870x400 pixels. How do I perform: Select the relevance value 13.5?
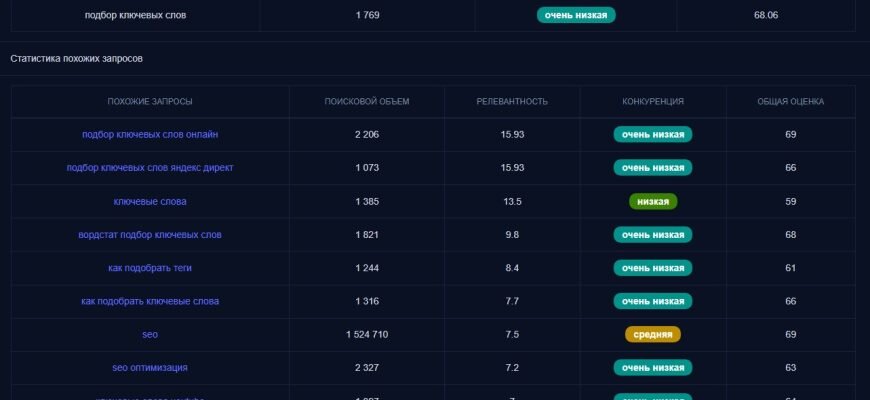point(512,201)
